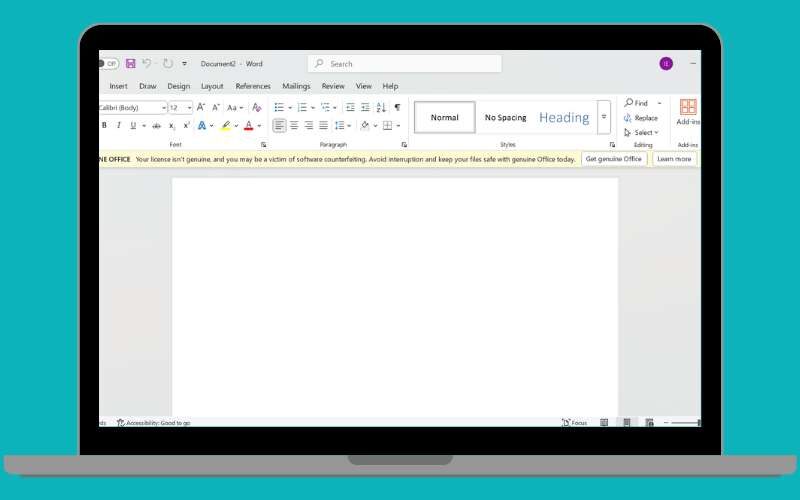Expand the Styles gallery More arrow

click(604, 117)
